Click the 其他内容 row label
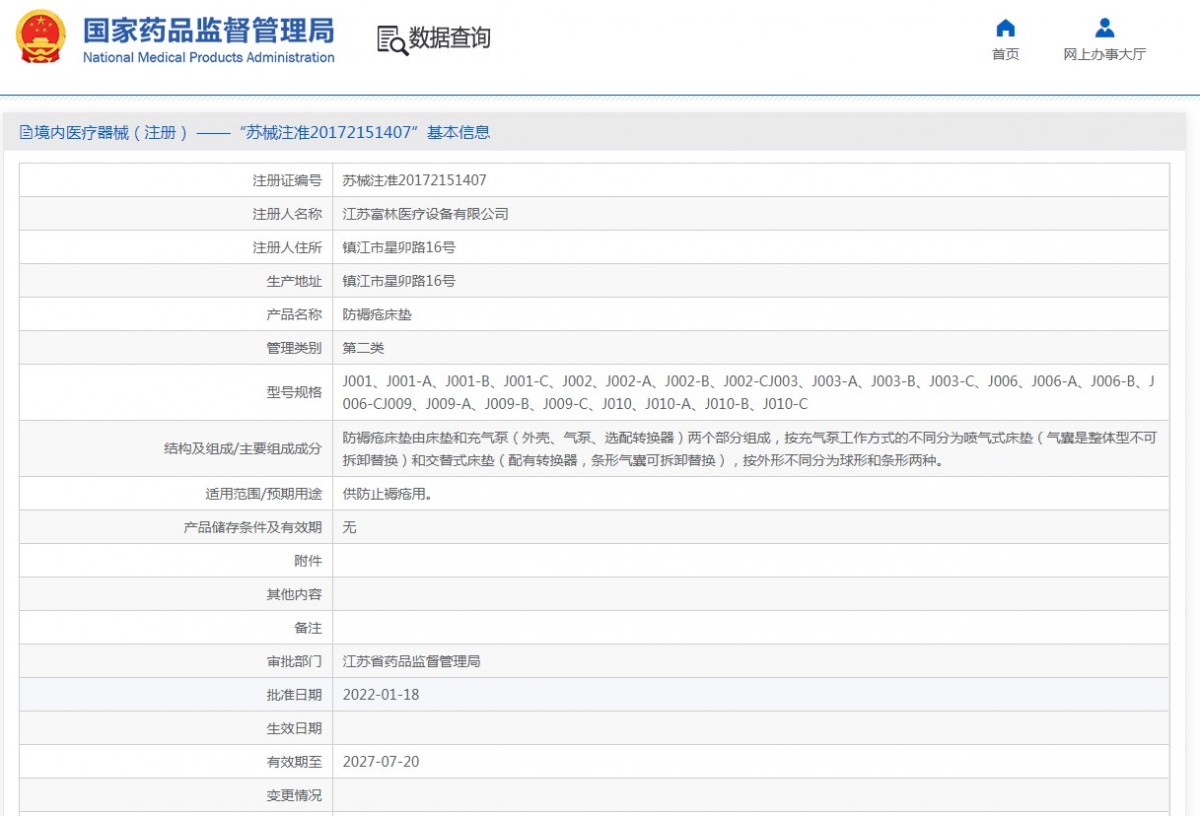 (294, 595)
